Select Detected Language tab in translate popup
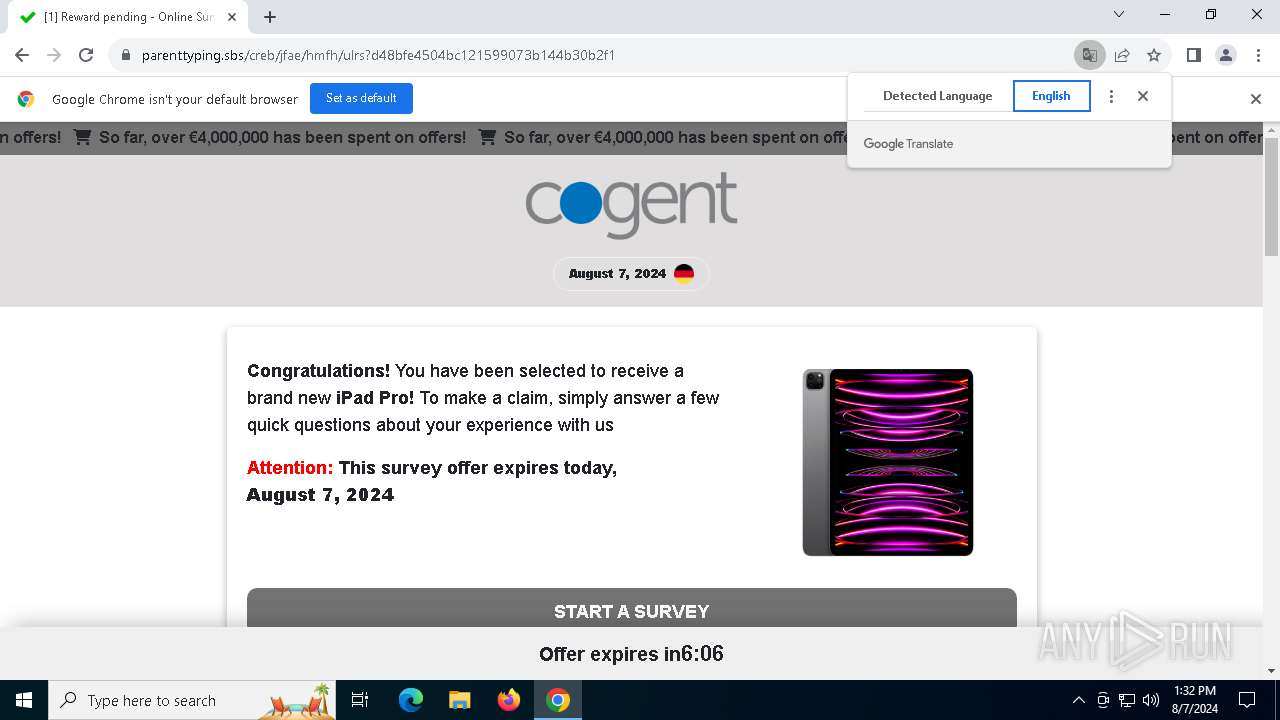 [937, 96]
